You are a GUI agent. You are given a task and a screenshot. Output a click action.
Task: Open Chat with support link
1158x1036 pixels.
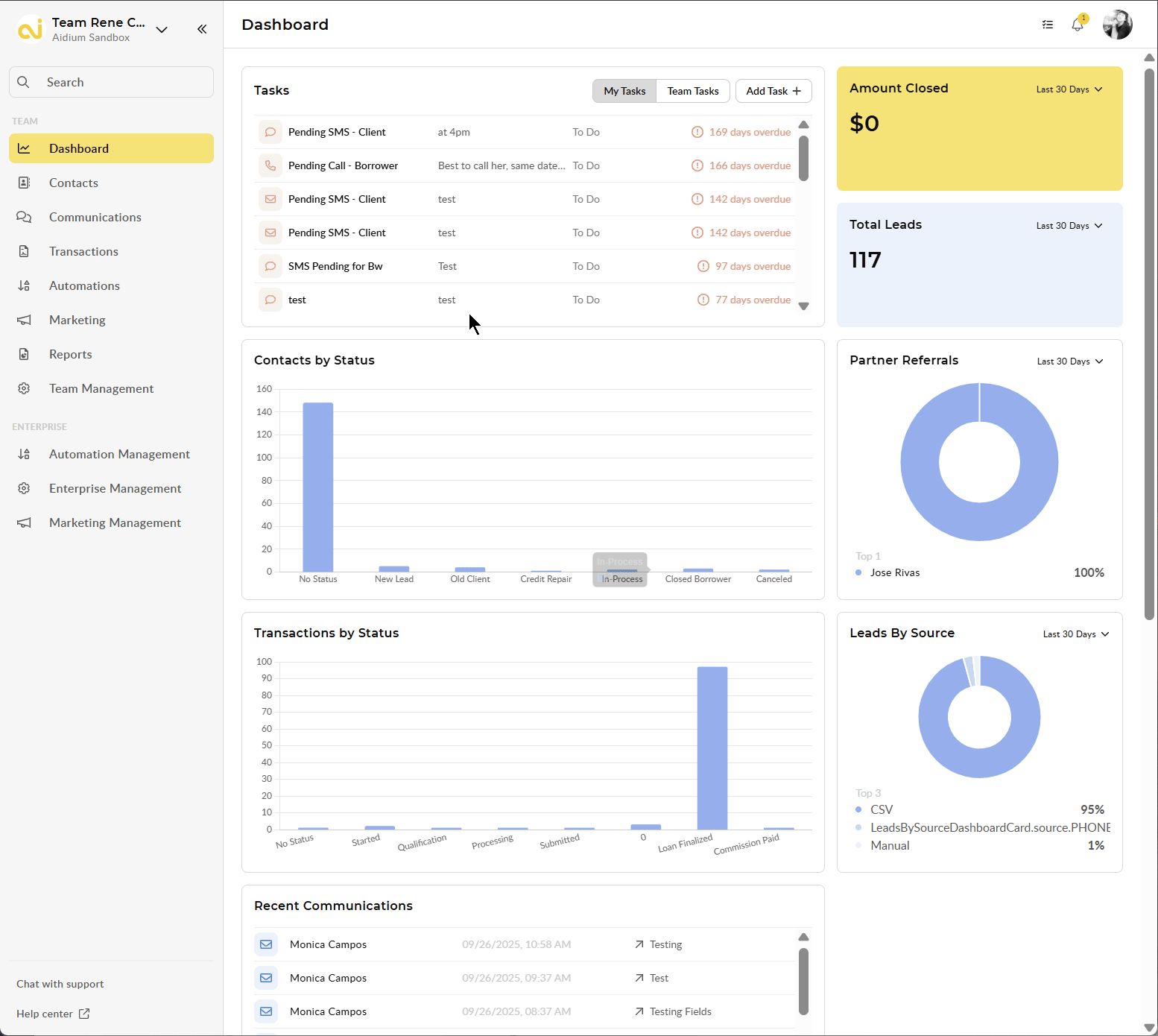(x=60, y=984)
